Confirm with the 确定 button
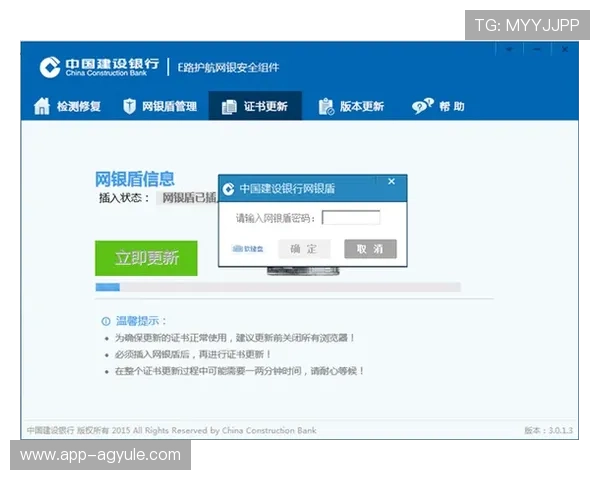Image resolution: width=600 pixels, height=480 pixels. point(304,249)
